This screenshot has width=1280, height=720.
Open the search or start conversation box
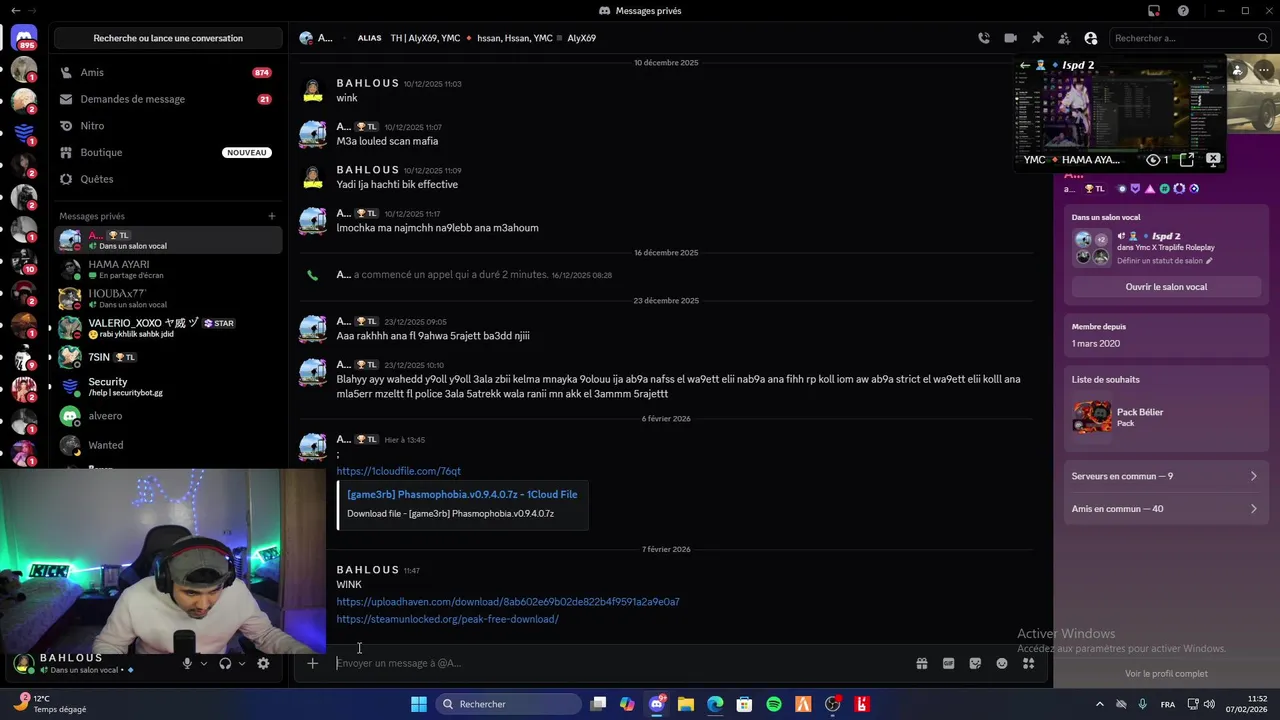(x=168, y=38)
